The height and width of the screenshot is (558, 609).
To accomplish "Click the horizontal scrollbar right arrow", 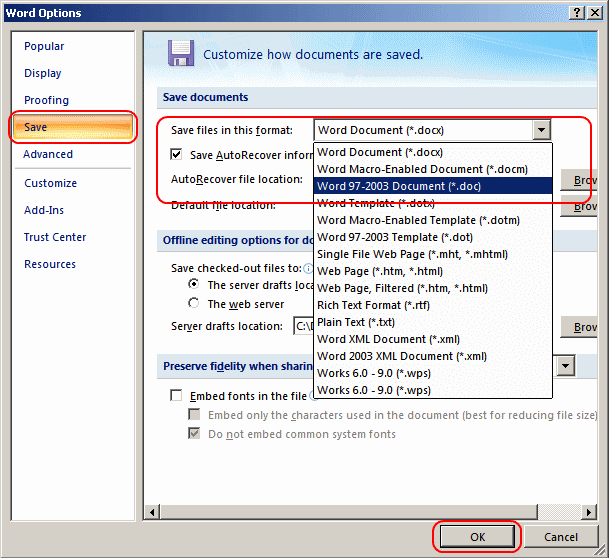I will tap(589, 513).
